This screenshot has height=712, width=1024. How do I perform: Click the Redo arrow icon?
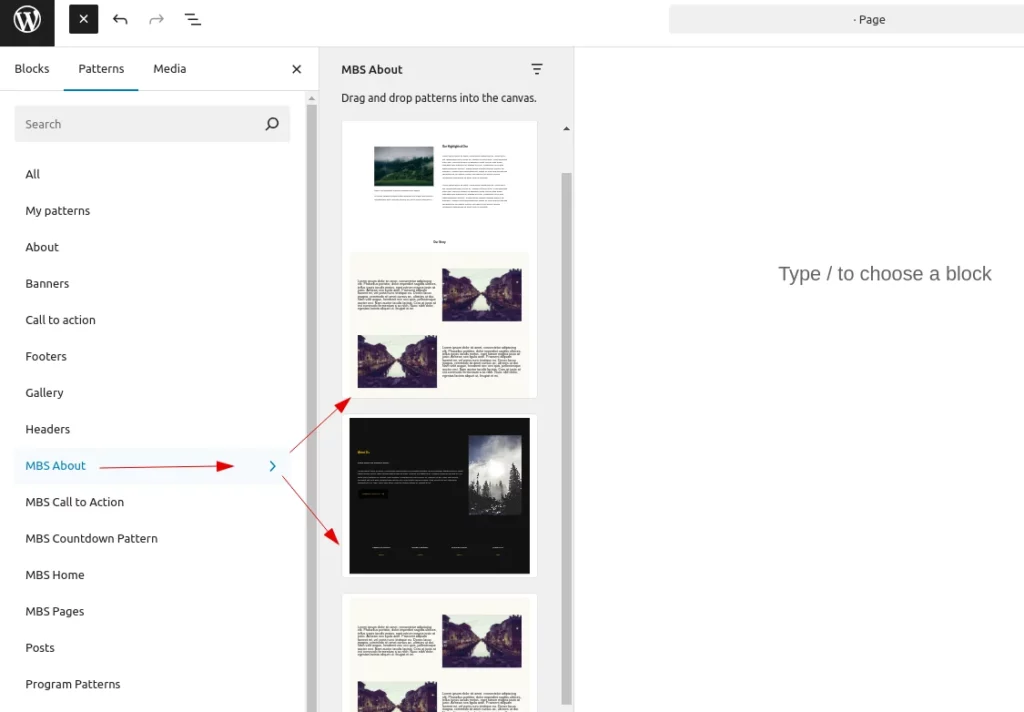pos(156,19)
